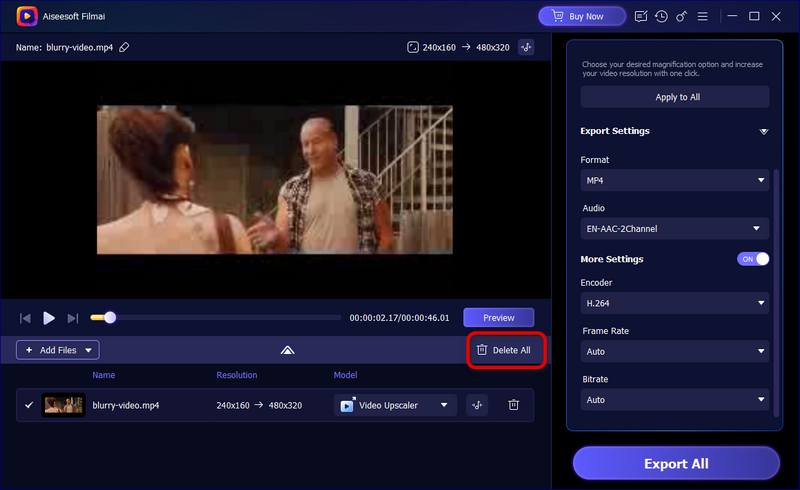Open the Format dropdown showing MP4
Image resolution: width=800 pixels, height=490 pixels.
click(x=674, y=180)
